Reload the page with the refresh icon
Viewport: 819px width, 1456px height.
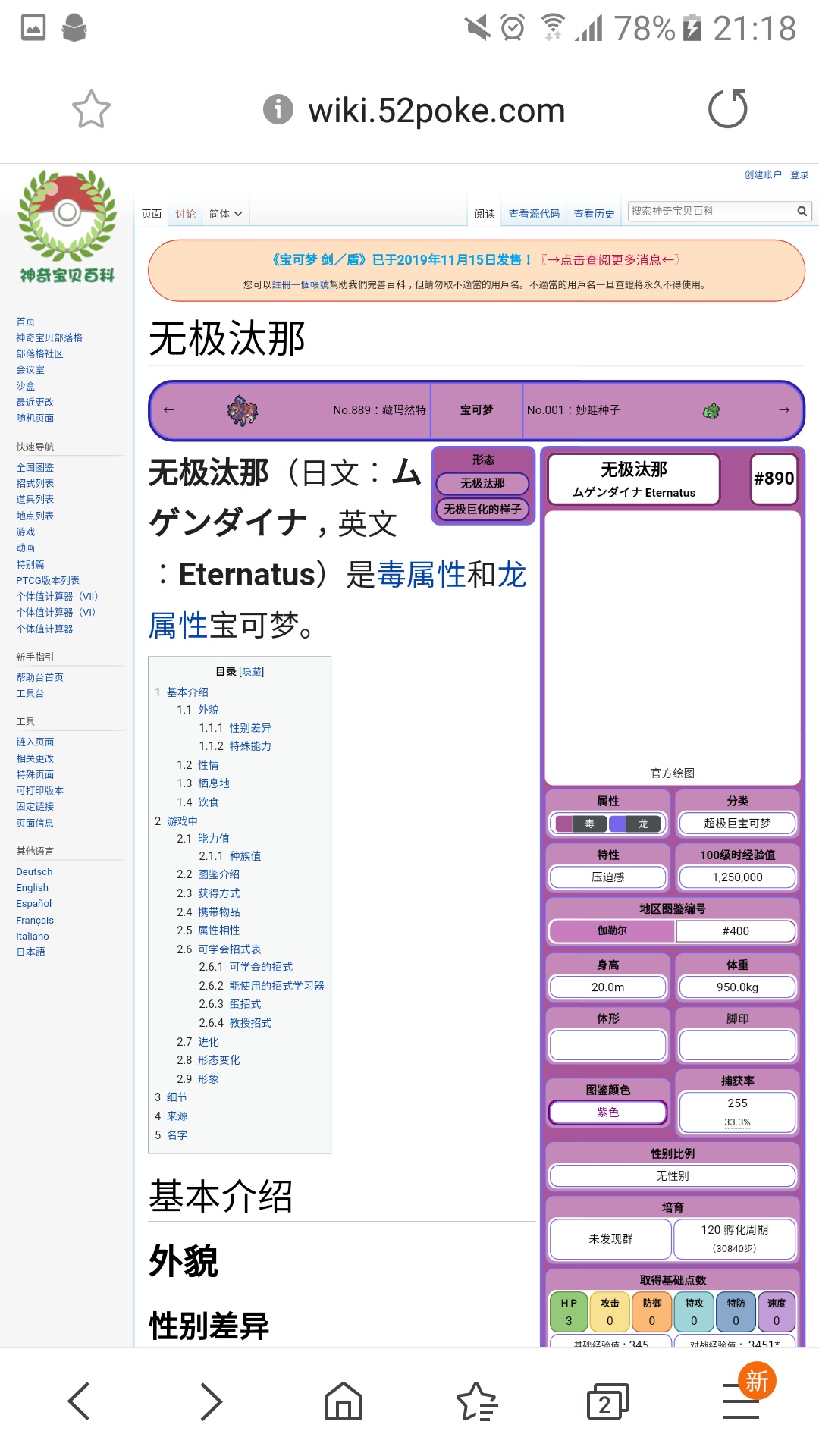(727, 109)
